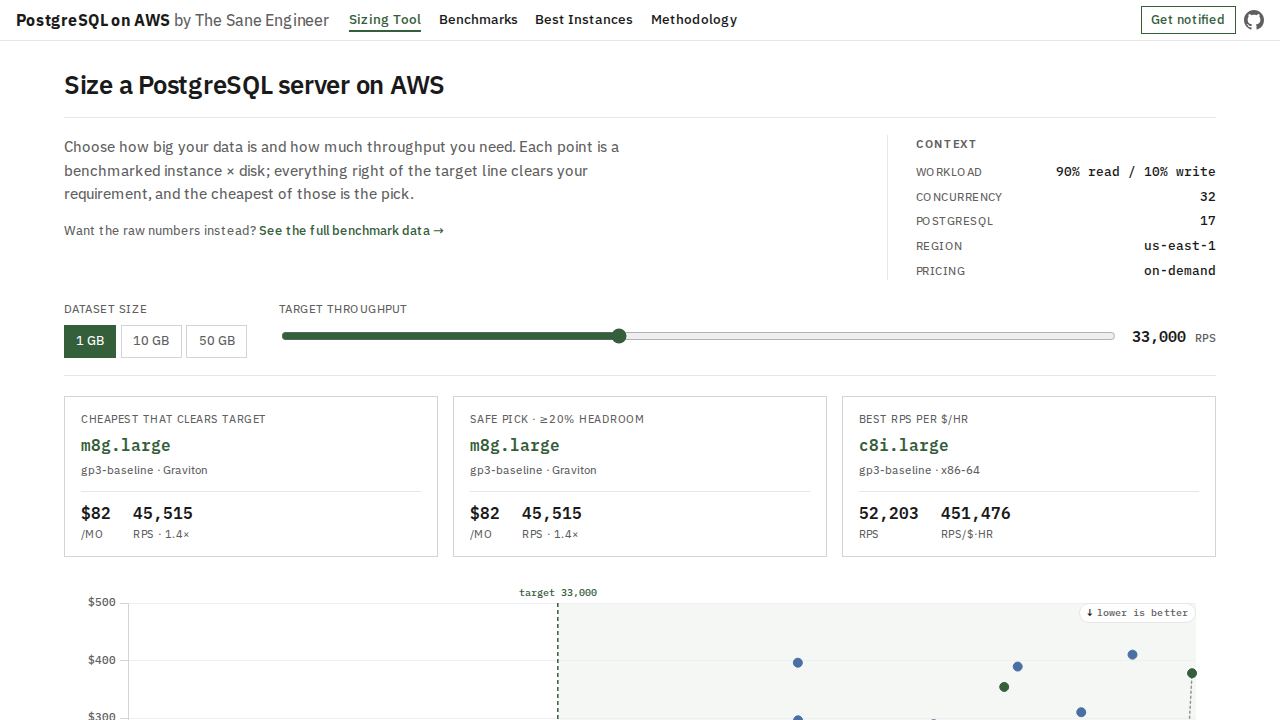Click the $500 axis label
The image size is (1280, 720).
(102, 602)
